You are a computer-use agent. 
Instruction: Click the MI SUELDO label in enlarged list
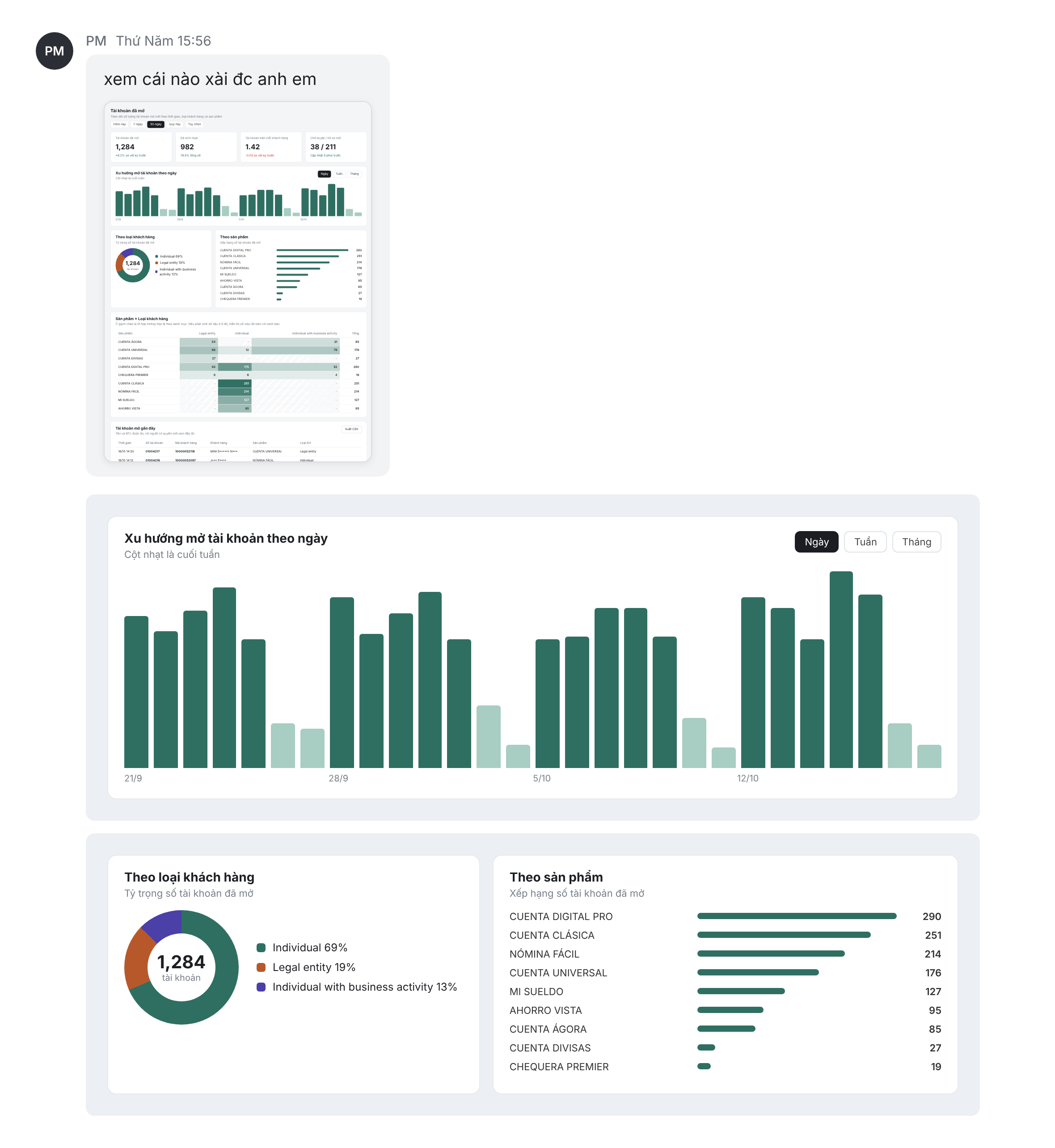tap(536, 992)
